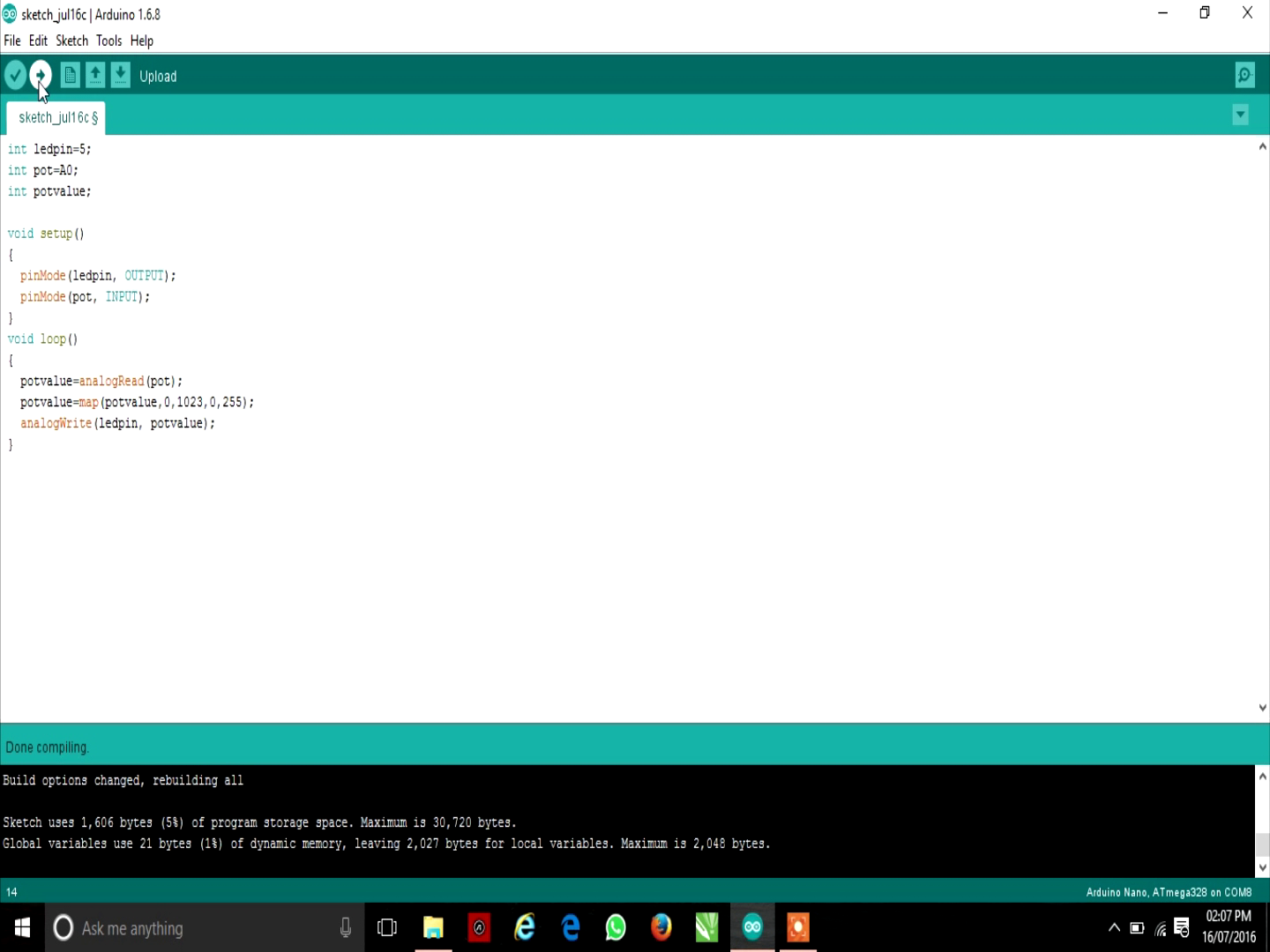Screen dimensions: 1270x952
Task: Click line number 14 in status bar
Action: click(11, 892)
